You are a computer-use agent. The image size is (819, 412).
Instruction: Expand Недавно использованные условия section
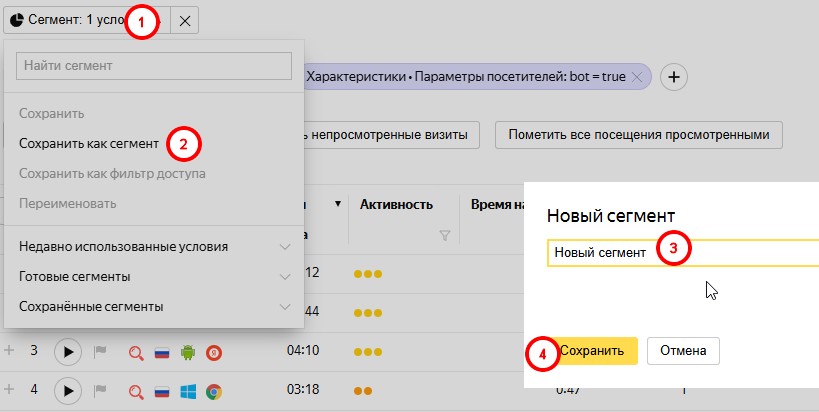coord(154,246)
